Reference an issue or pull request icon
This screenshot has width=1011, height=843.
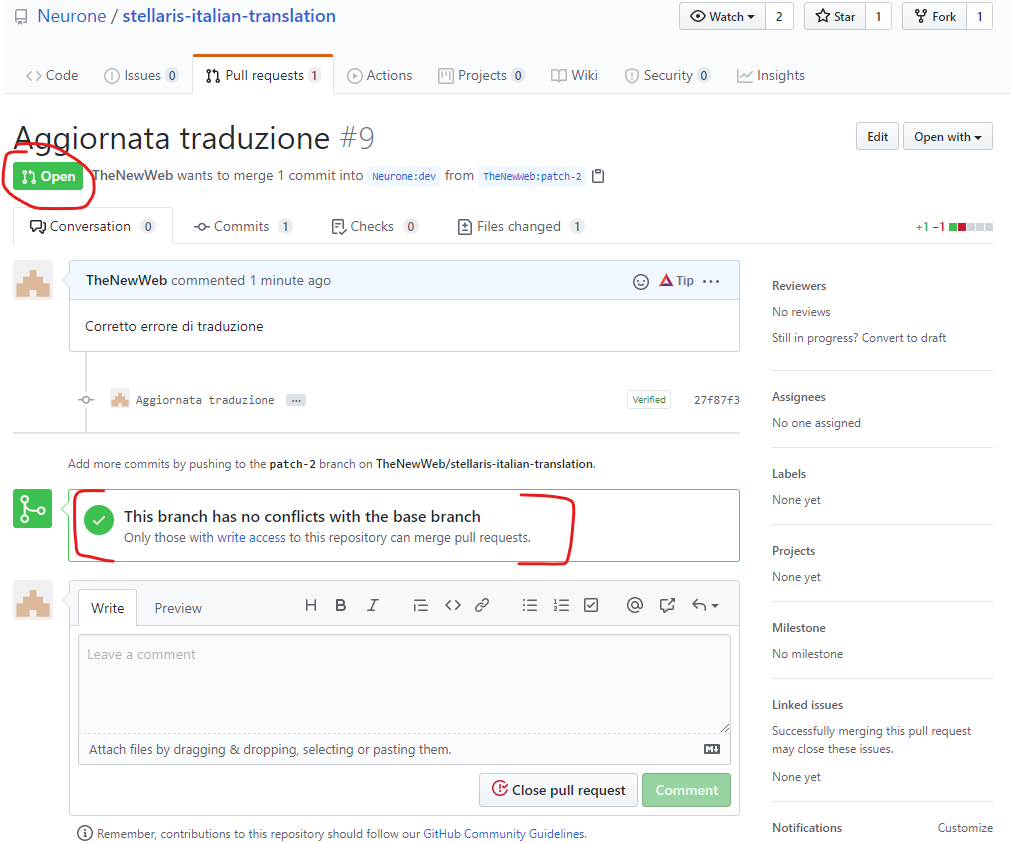[667, 605]
